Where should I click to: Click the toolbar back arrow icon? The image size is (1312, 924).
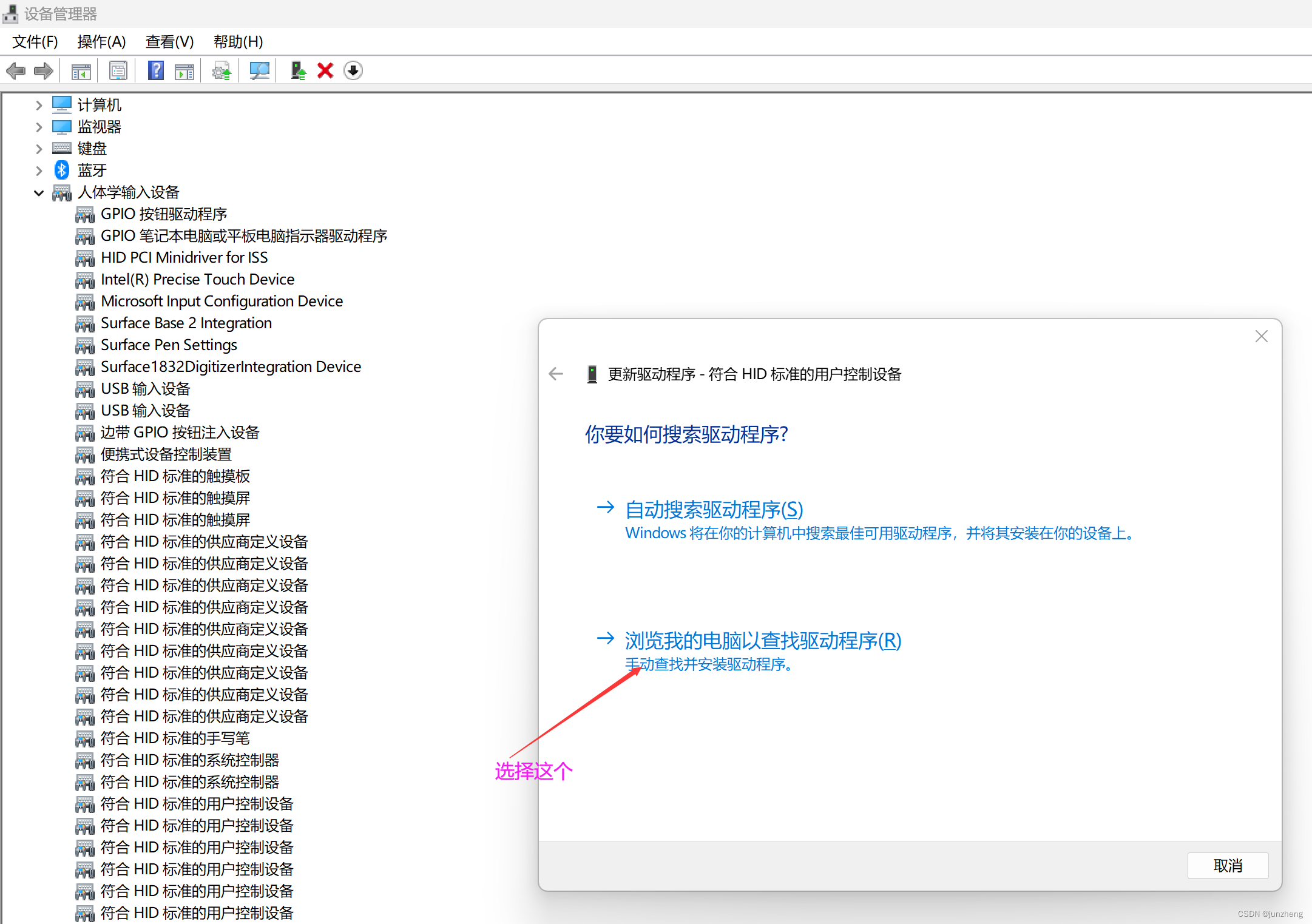click(x=16, y=71)
